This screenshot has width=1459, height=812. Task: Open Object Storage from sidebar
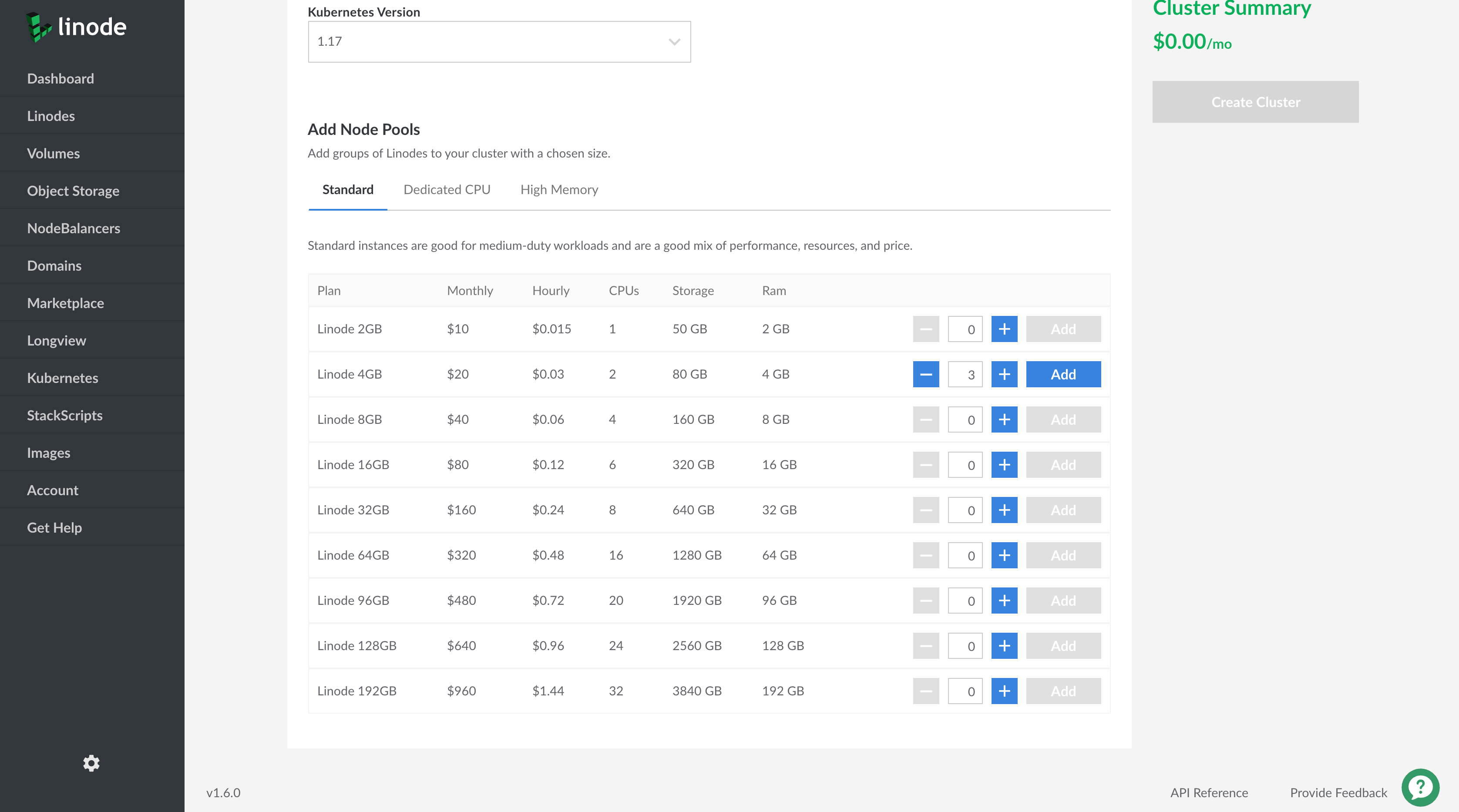(x=73, y=191)
